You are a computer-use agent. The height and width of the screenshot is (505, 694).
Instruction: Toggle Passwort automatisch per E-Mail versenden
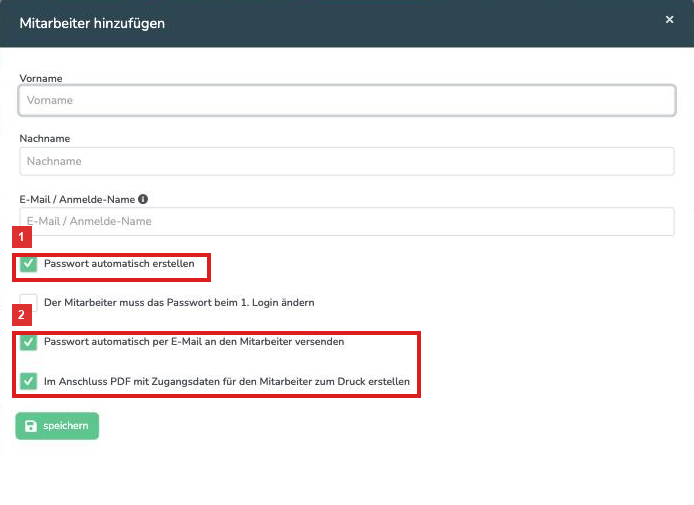[28, 342]
